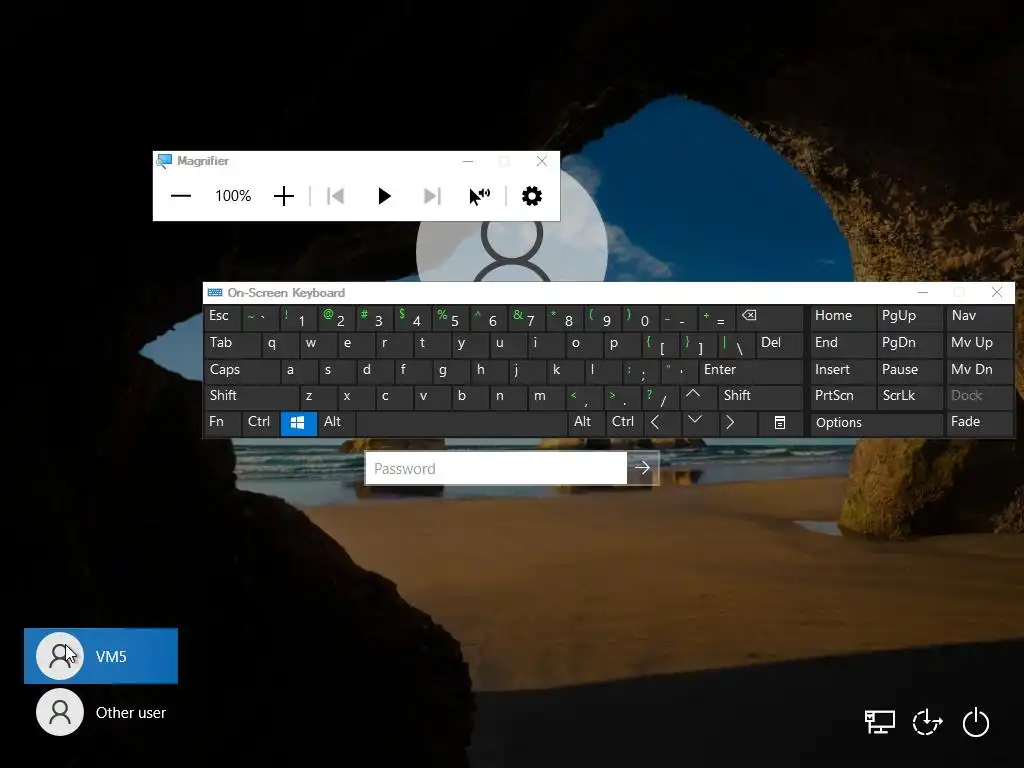The height and width of the screenshot is (768, 1024).
Task: Toggle the left Alt key
Action: point(336,423)
